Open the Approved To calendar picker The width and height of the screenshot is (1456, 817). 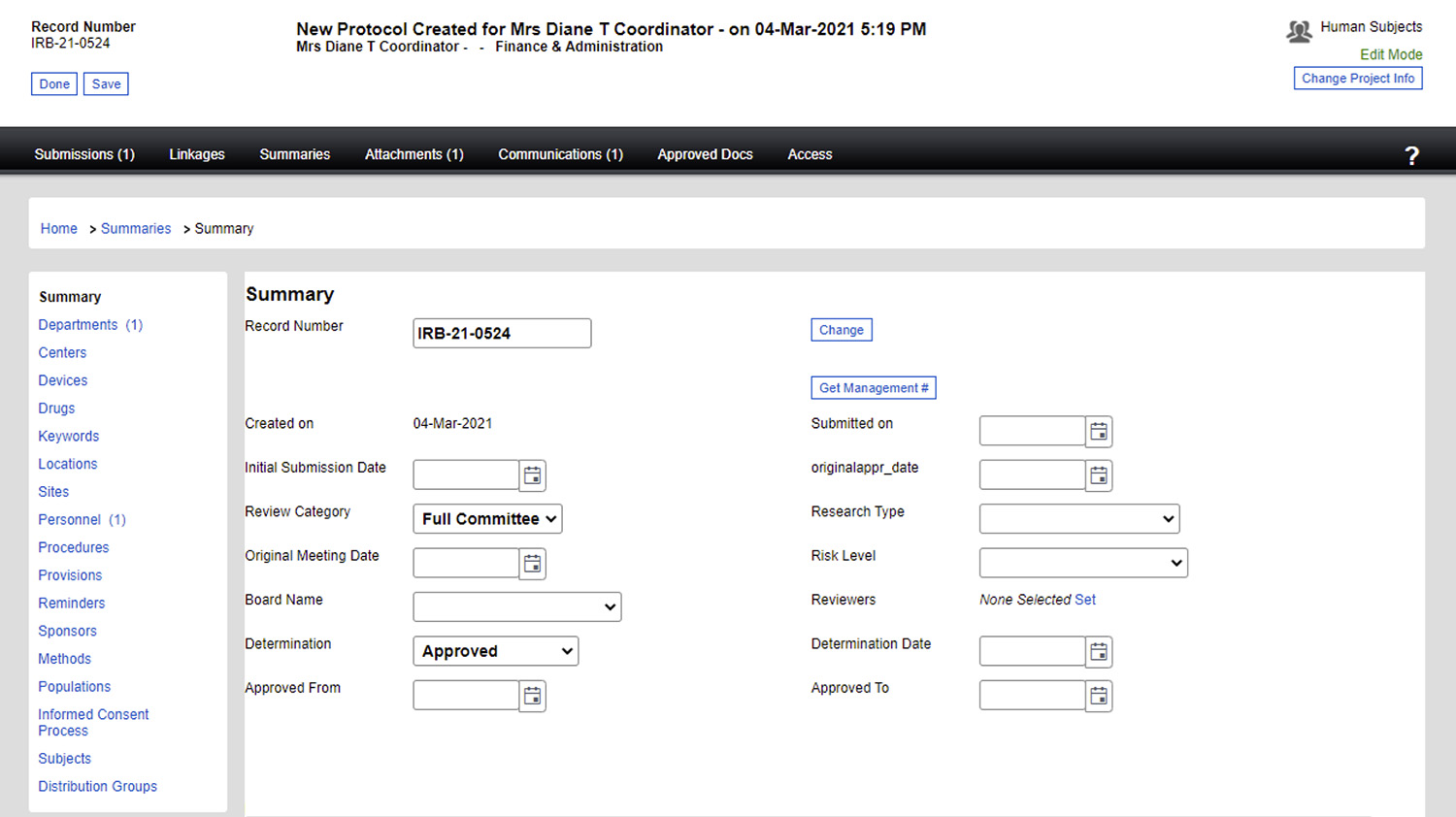click(1098, 695)
